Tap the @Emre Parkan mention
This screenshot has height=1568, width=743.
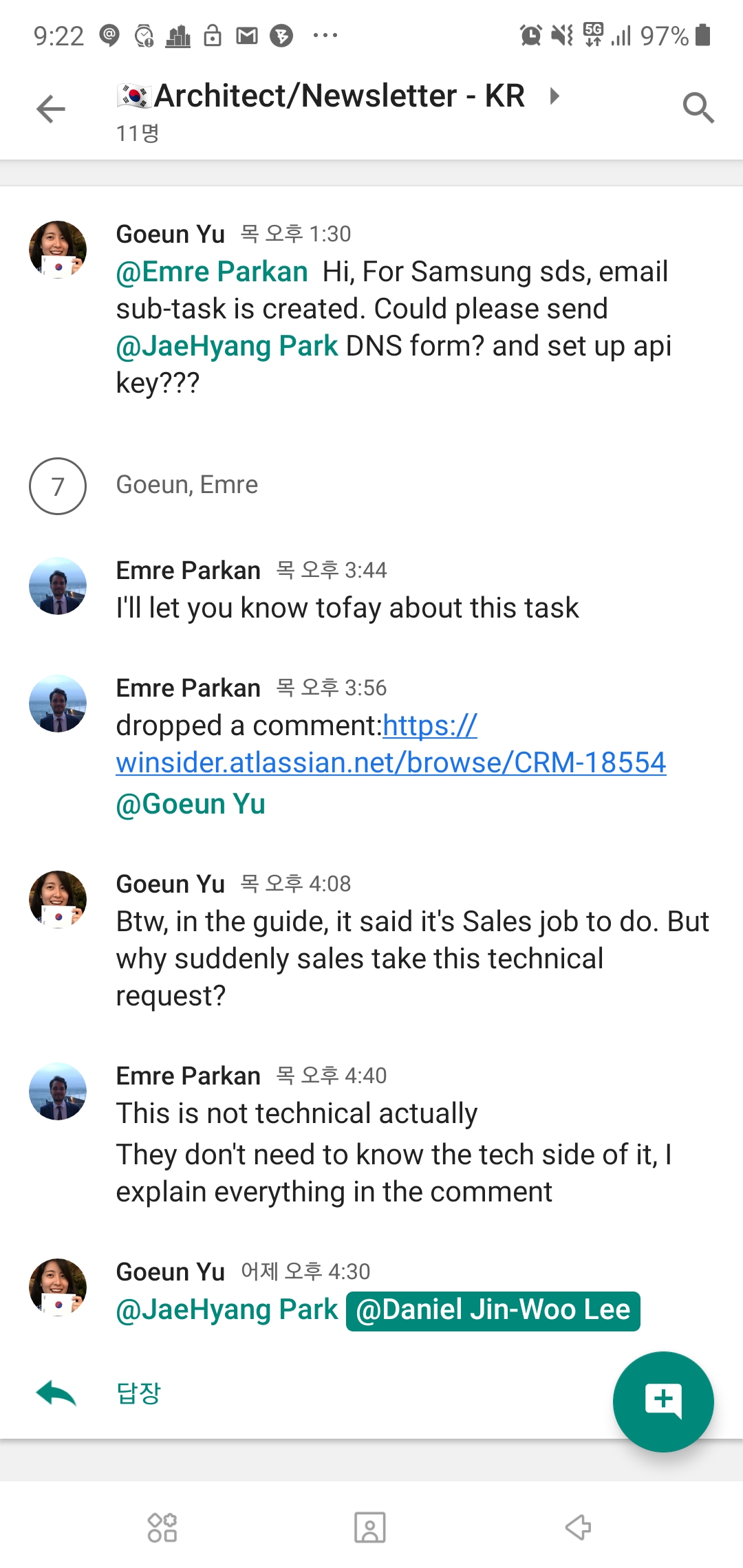click(212, 272)
